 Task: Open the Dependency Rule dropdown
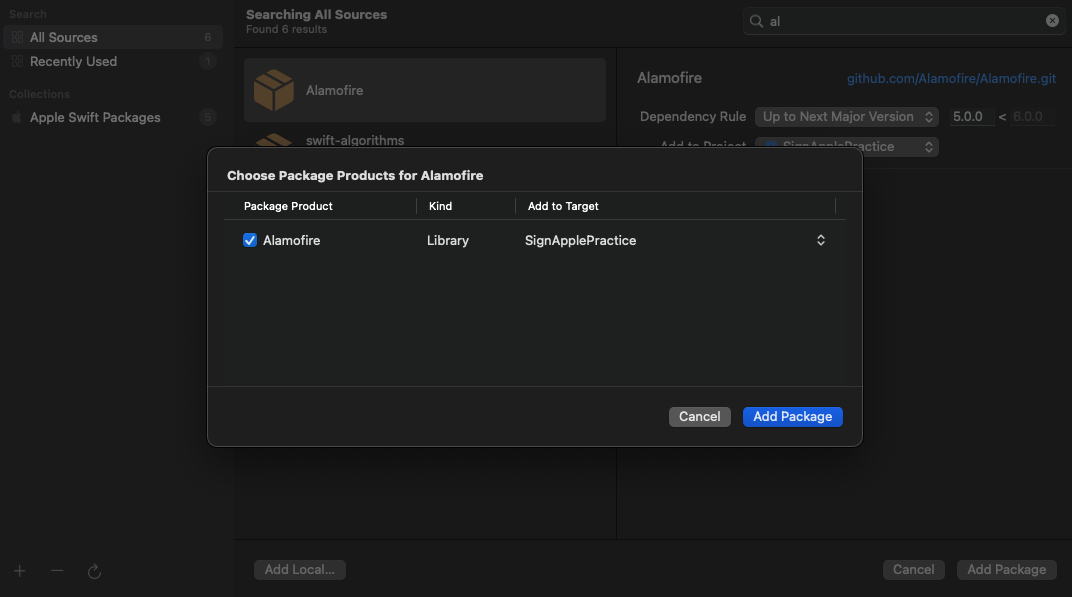pos(846,116)
